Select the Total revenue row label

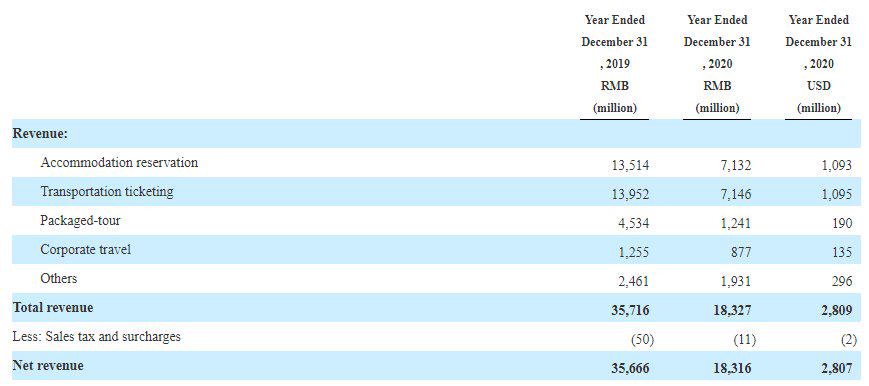click(x=53, y=307)
